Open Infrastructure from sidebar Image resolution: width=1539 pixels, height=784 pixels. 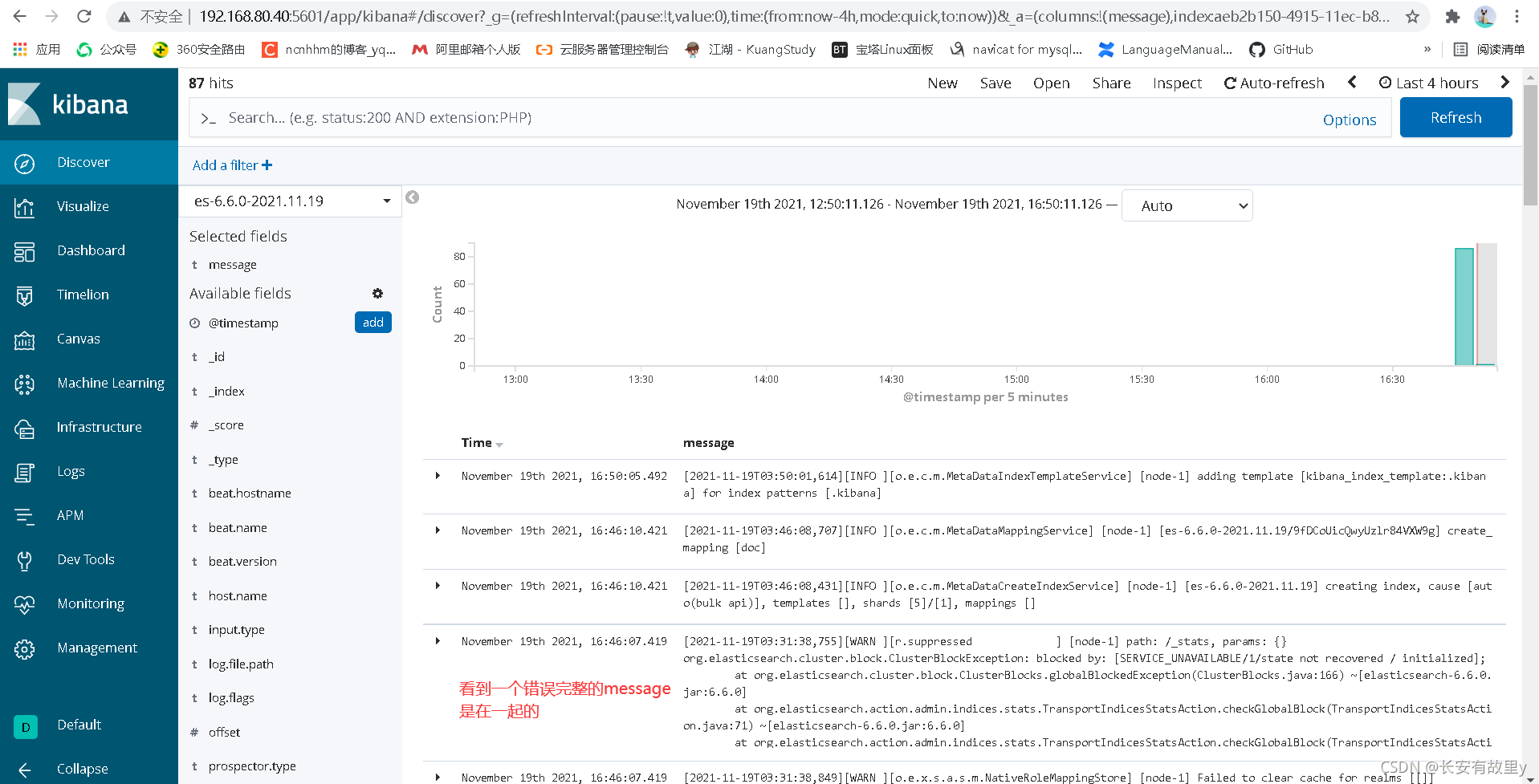click(88, 428)
